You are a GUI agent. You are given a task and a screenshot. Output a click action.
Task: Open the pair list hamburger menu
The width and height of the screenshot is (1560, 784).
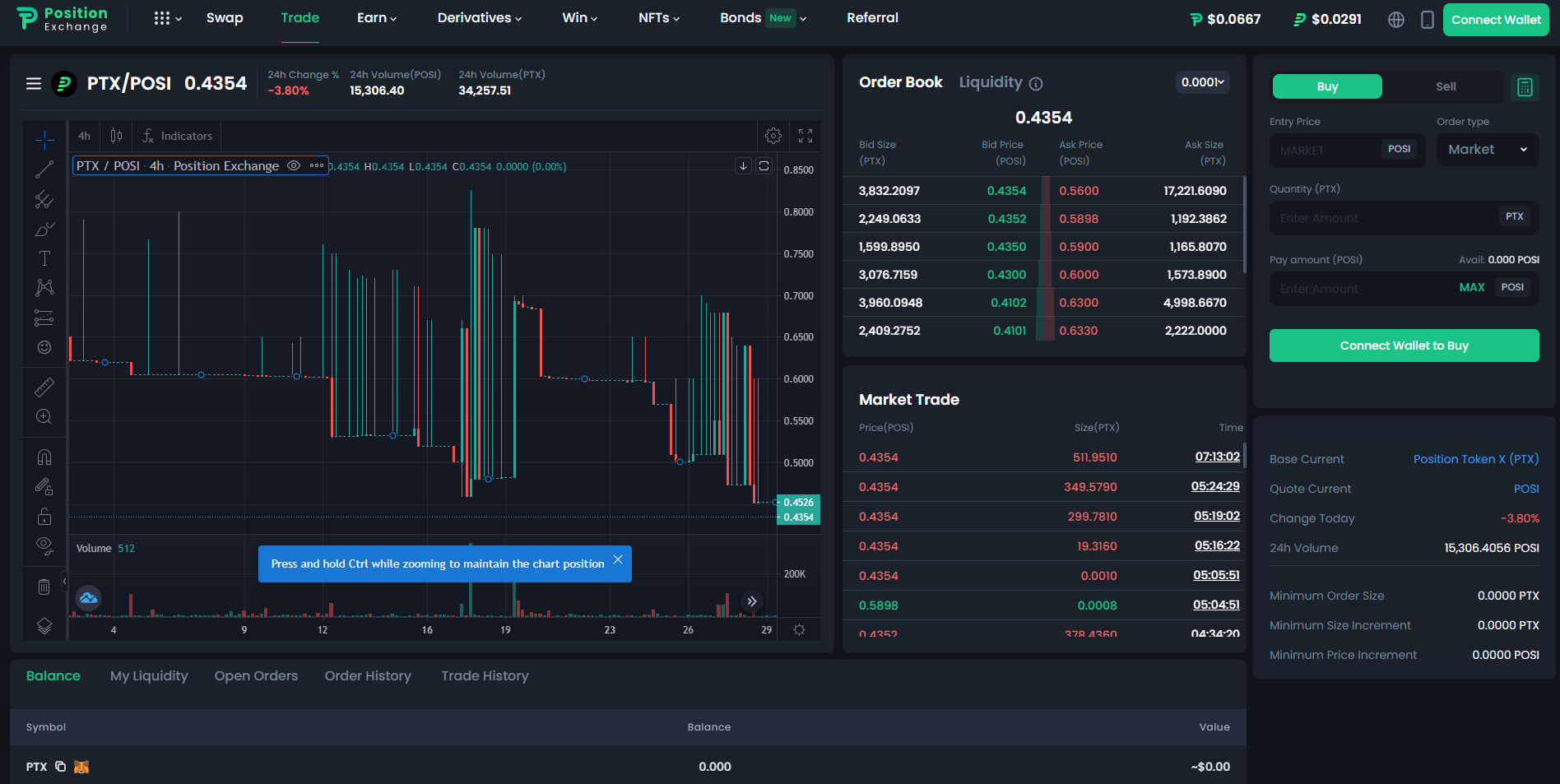(34, 83)
